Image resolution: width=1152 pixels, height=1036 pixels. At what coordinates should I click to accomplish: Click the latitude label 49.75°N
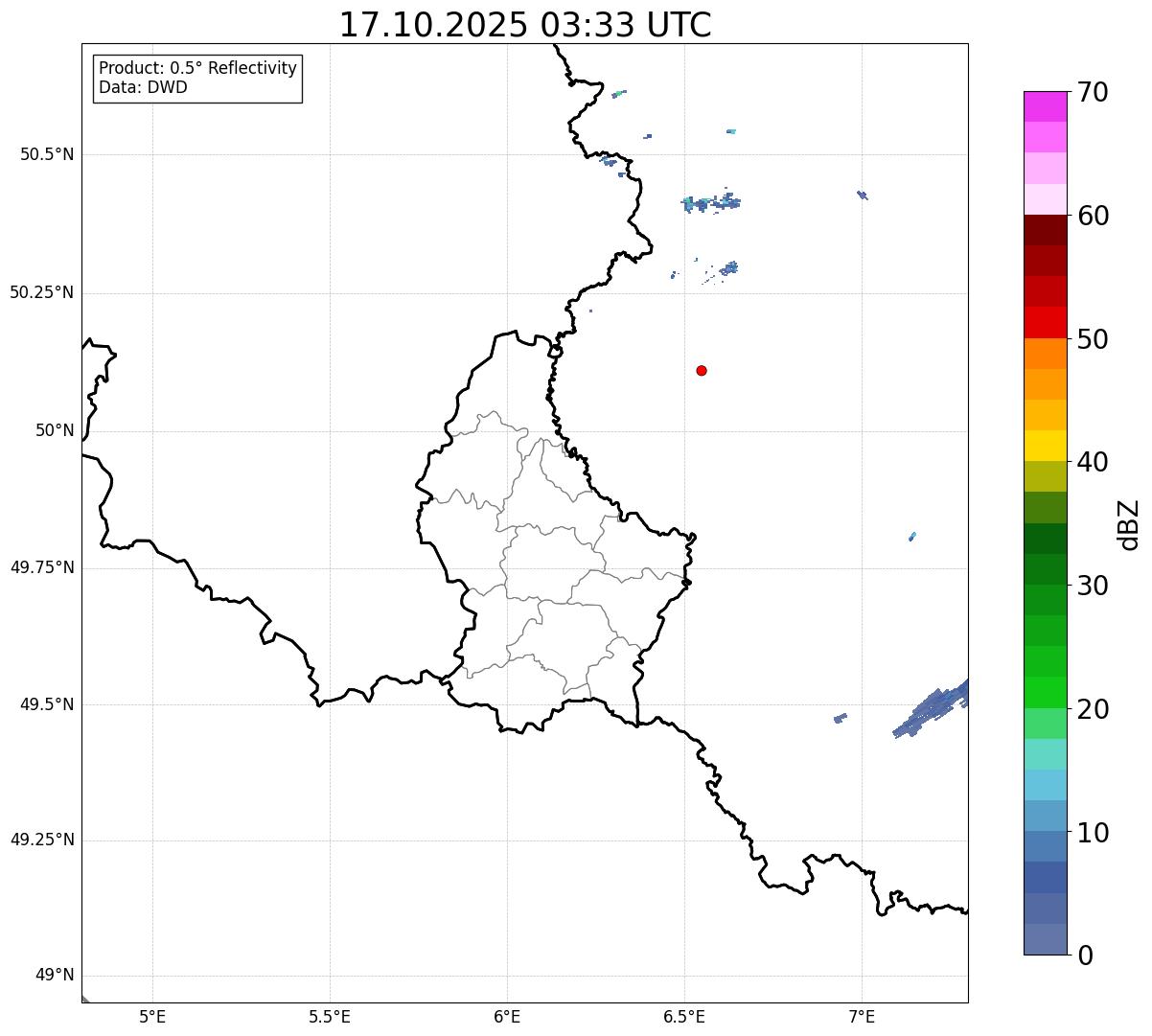(x=42, y=568)
